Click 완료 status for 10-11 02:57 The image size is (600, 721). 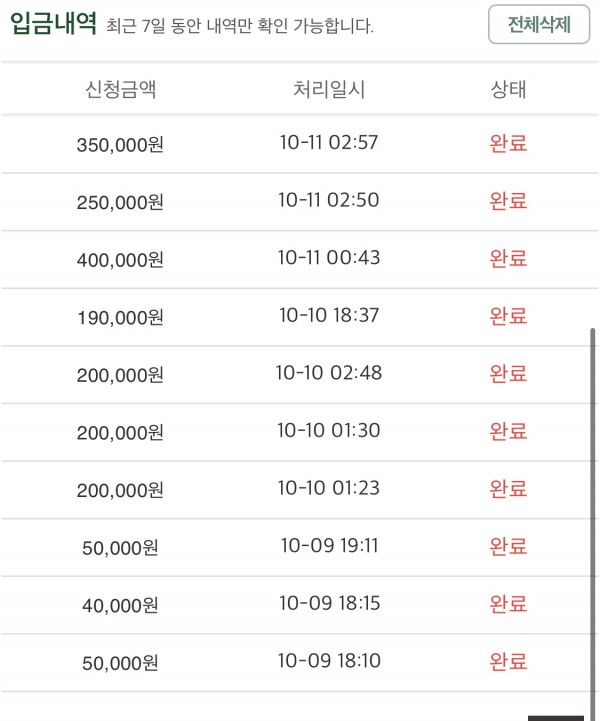508,143
